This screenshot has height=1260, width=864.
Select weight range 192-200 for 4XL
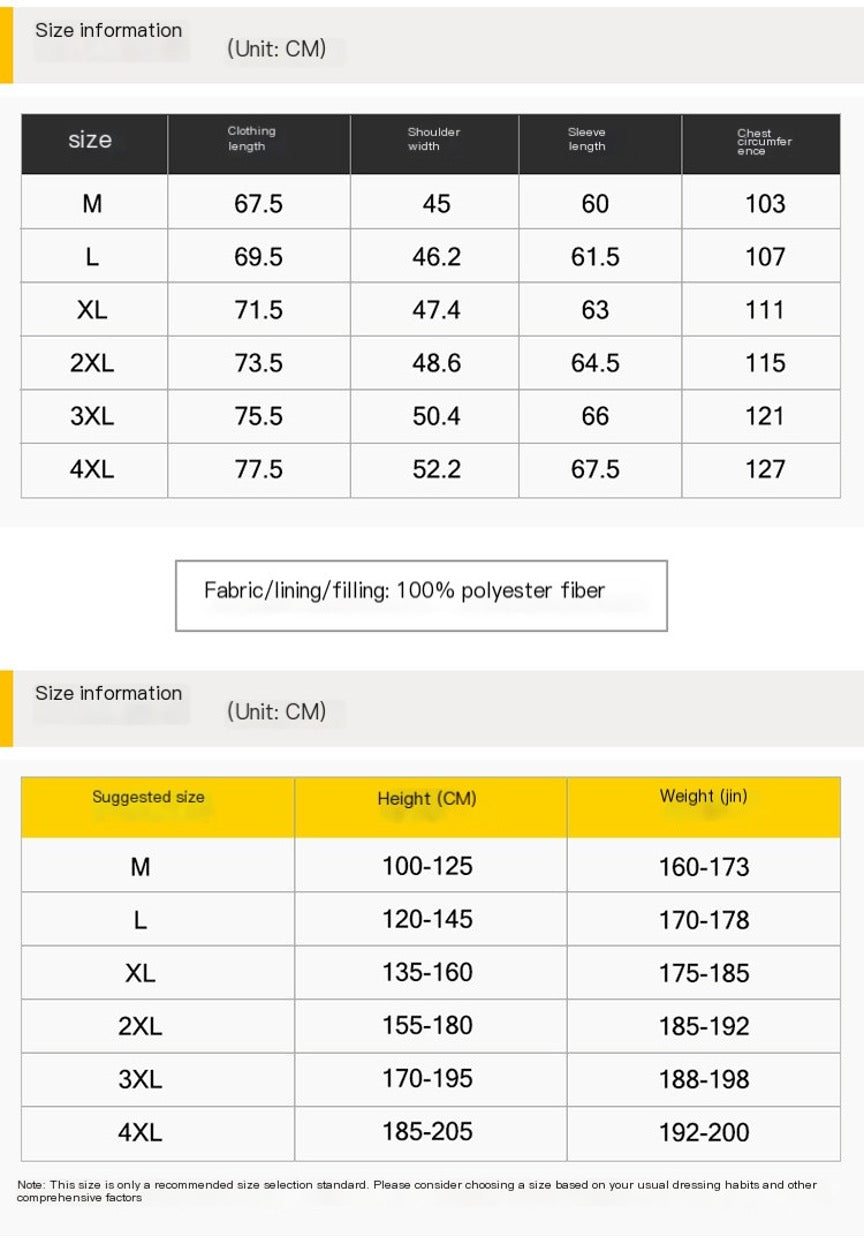[704, 1133]
